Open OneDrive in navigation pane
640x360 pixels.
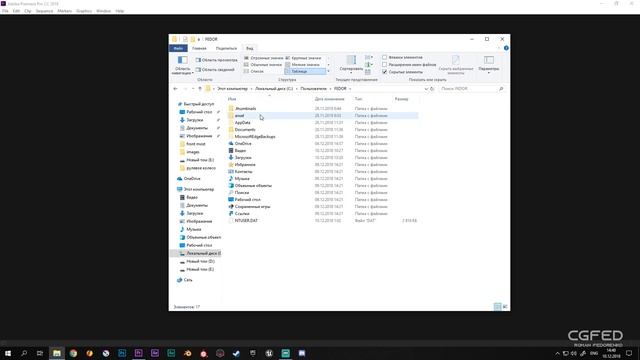click(192, 179)
